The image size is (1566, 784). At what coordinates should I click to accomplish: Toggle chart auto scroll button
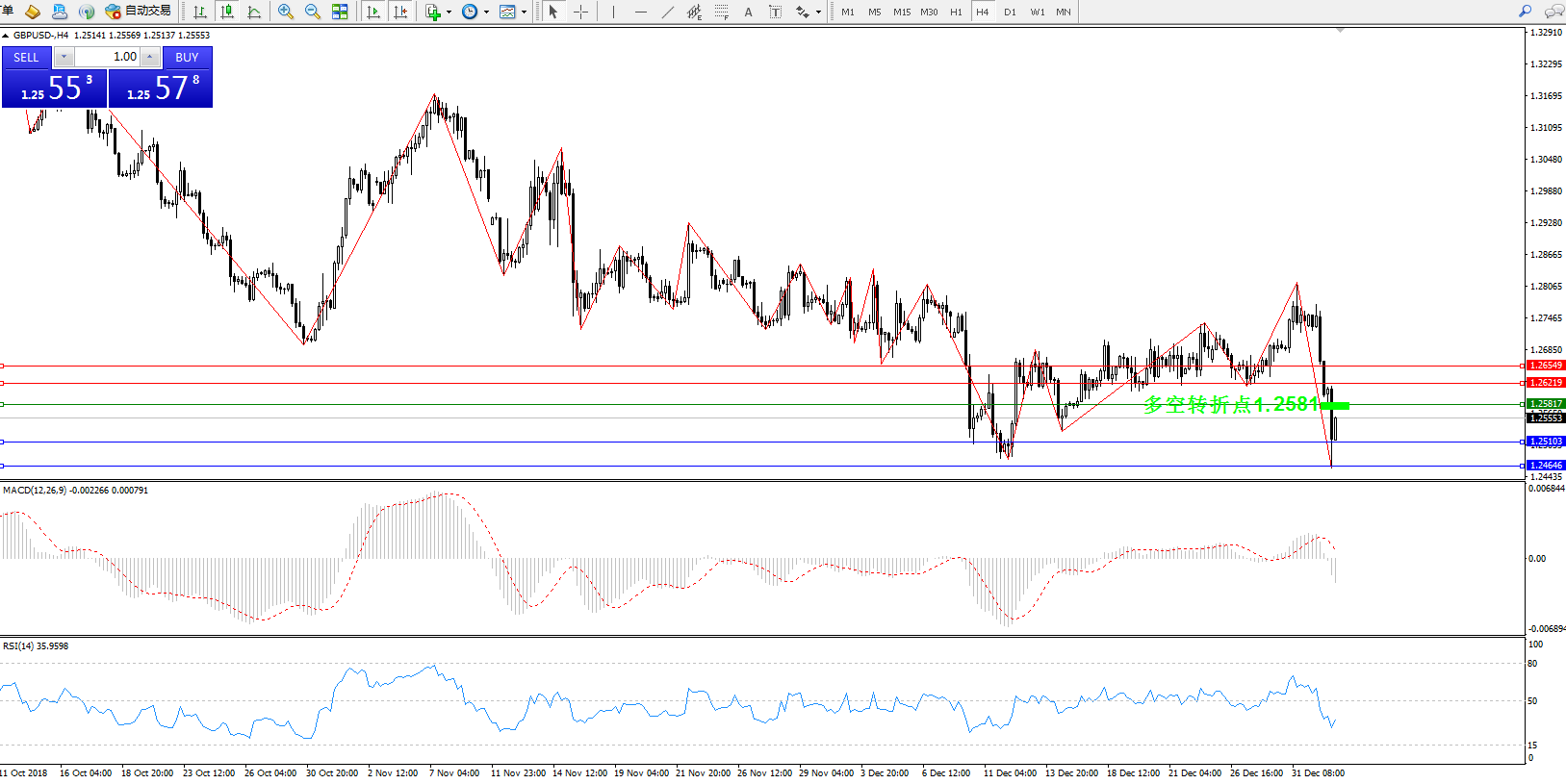pos(373,12)
